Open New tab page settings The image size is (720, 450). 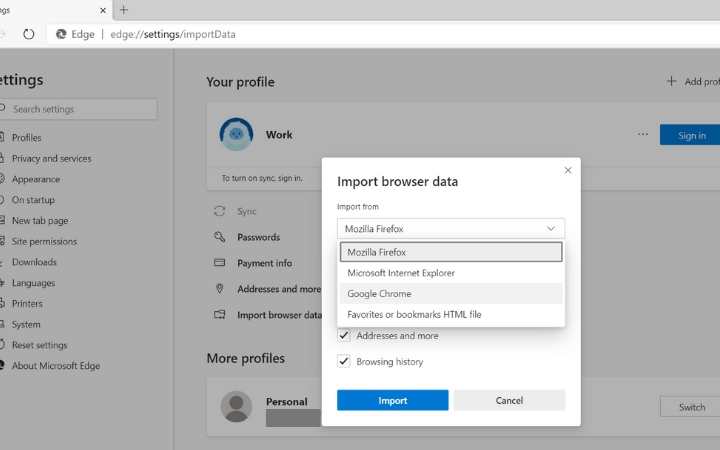pos(40,220)
